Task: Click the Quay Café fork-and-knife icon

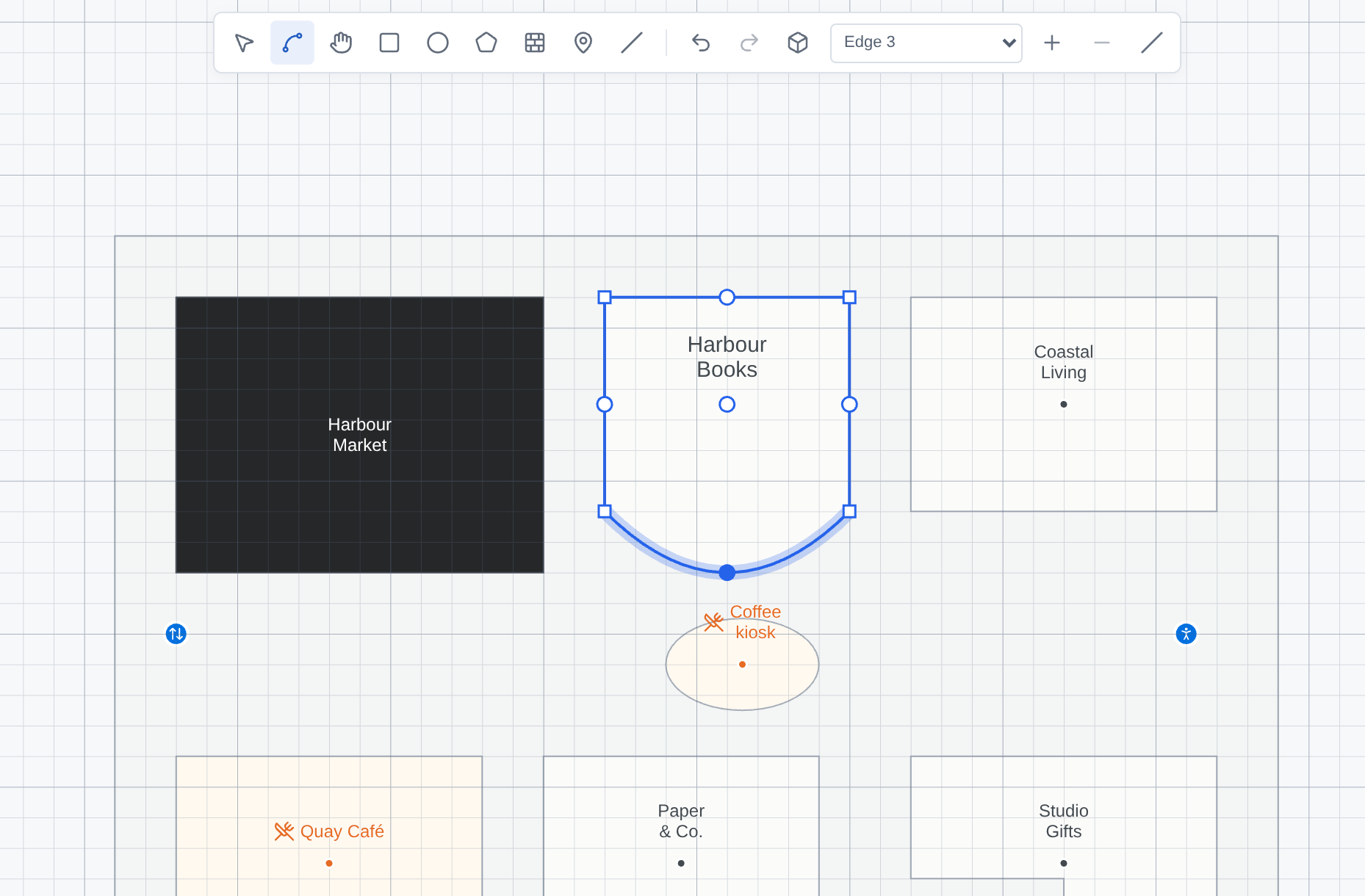Action: [x=284, y=831]
